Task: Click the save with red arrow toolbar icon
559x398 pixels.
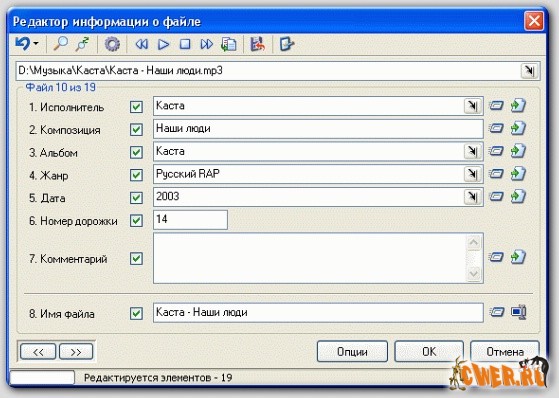Action: click(257, 44)
